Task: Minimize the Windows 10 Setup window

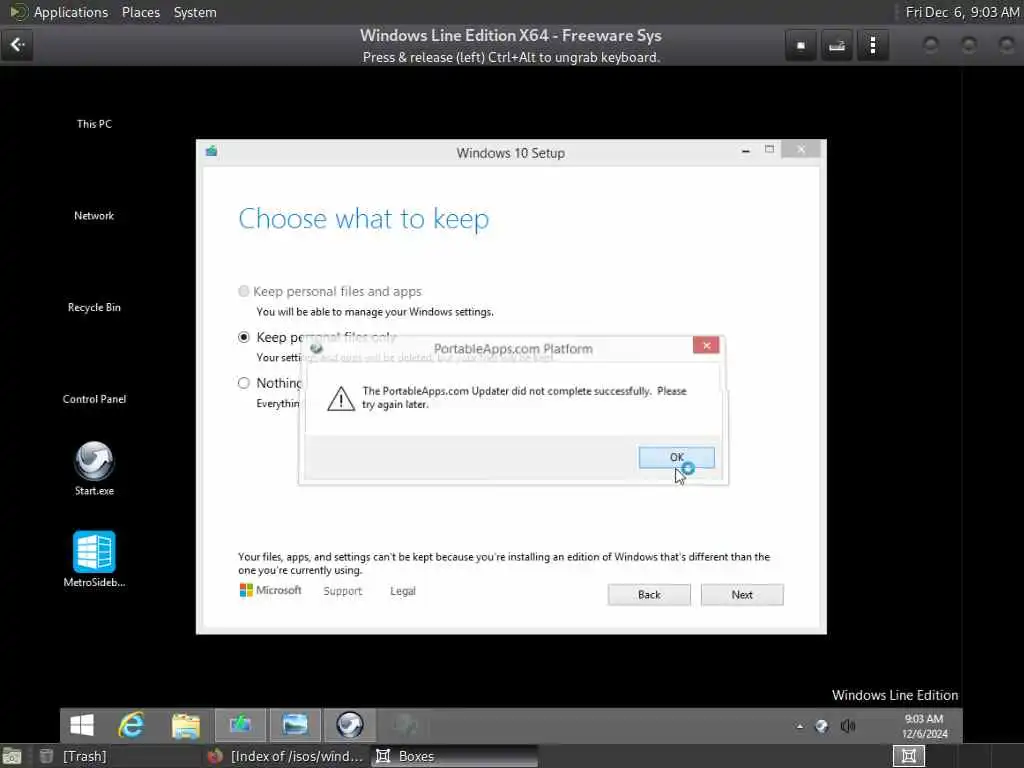Action: (x=745, y=151)
